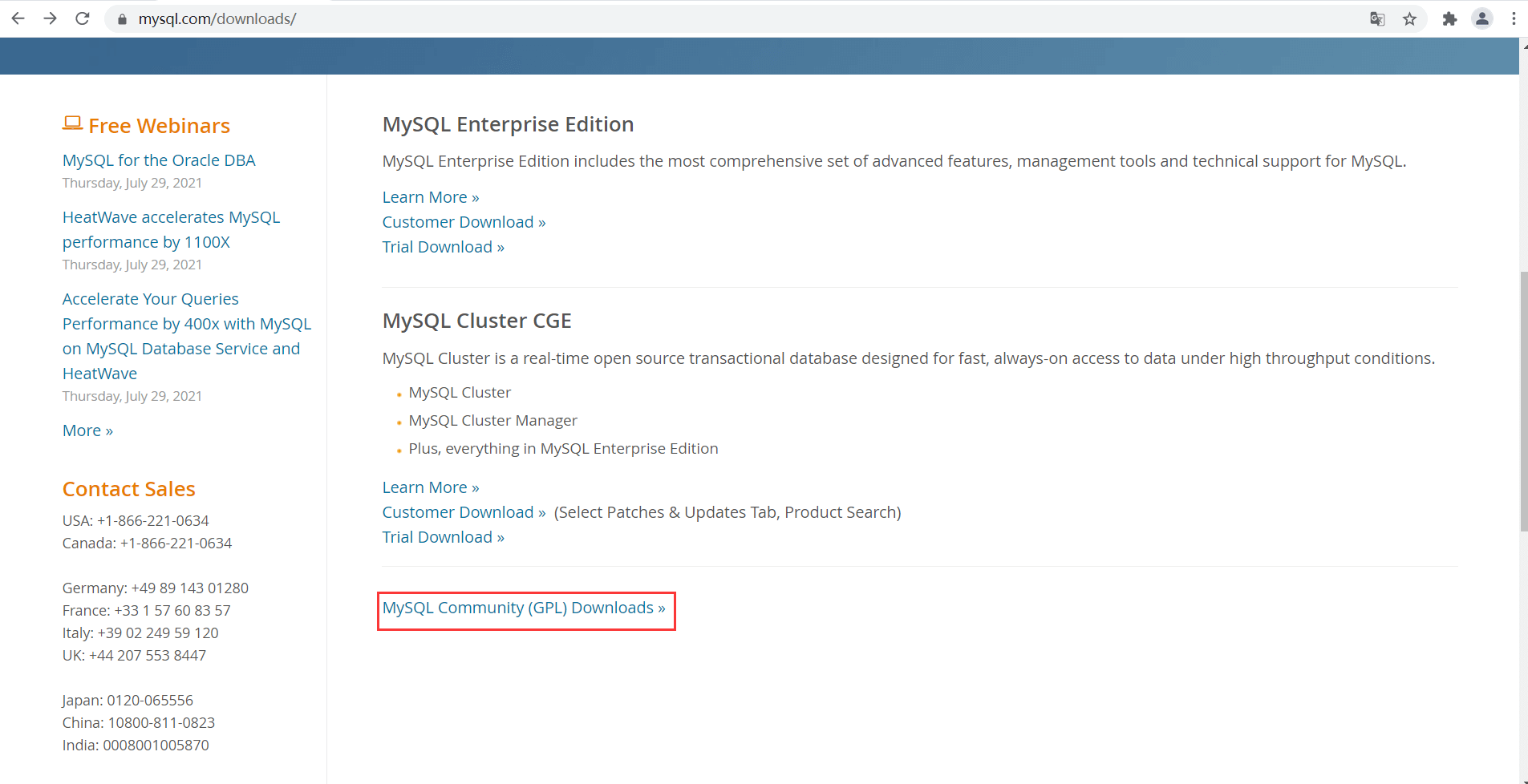Click the padlock site security icon
Viewport: 1528px width, 784px height.
pos(122,19)
